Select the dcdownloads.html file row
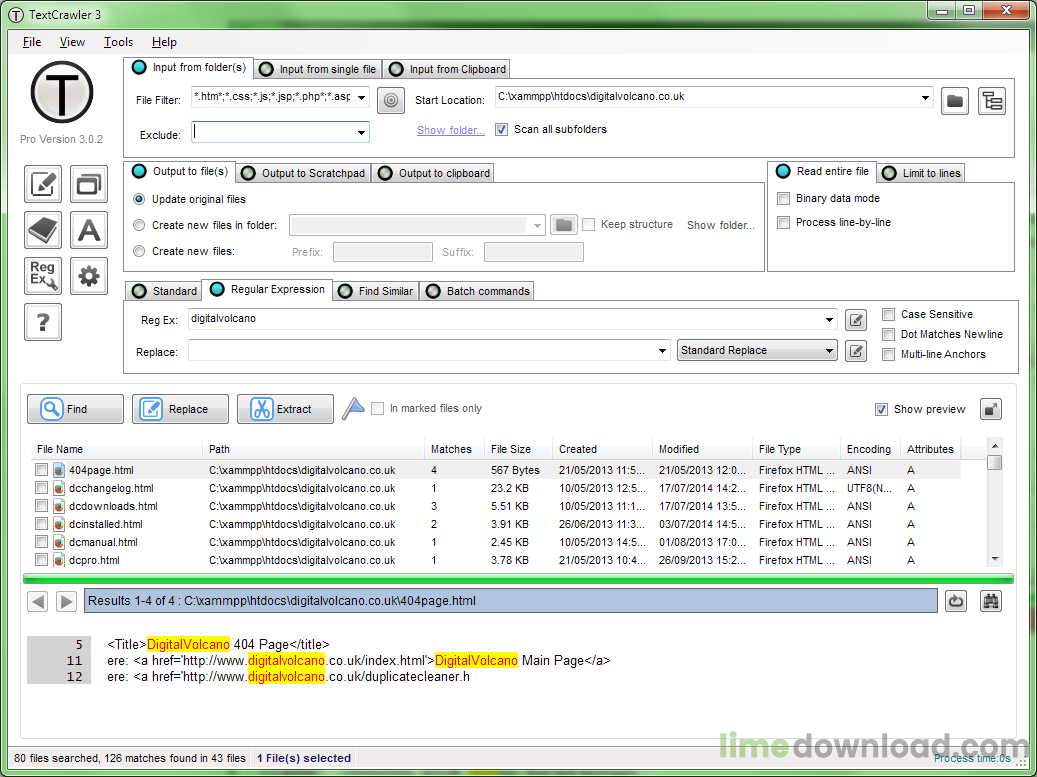The image size is (1037, 777). click(x=496, y=507)
